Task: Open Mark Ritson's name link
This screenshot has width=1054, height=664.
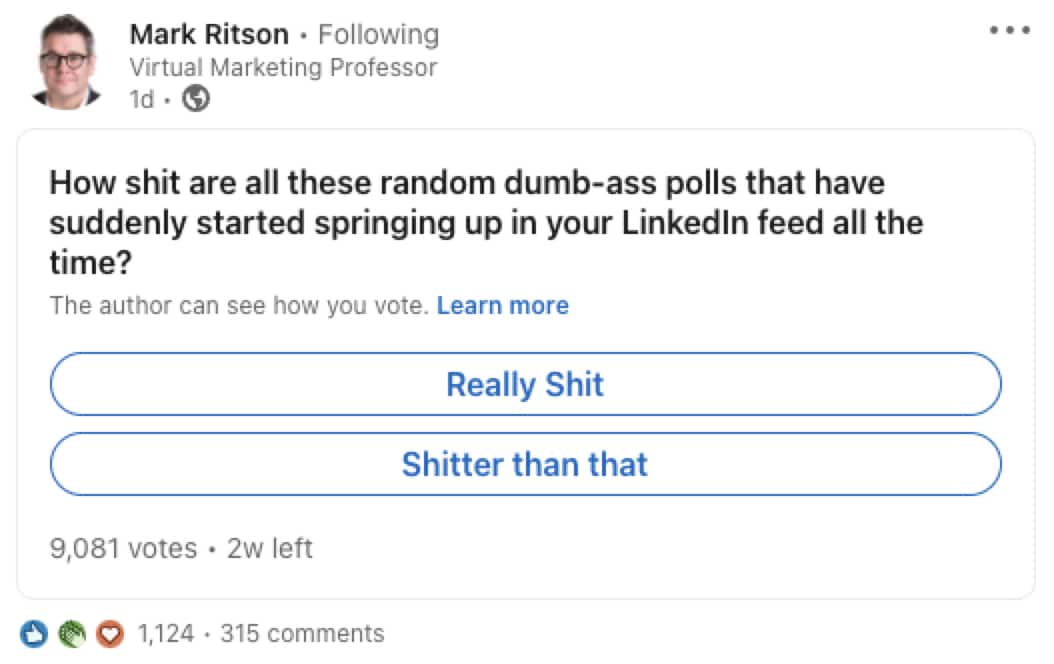Action: point(209,34)
